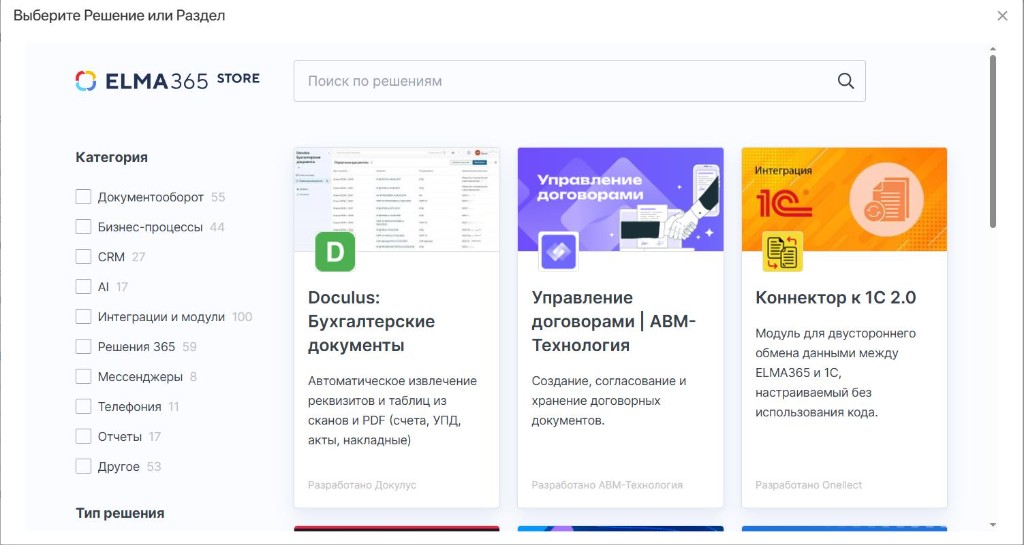Screen dimensions: 1024x545
Task: Click the Doculus card screenshot thumbnail
Action: [396, 199]
